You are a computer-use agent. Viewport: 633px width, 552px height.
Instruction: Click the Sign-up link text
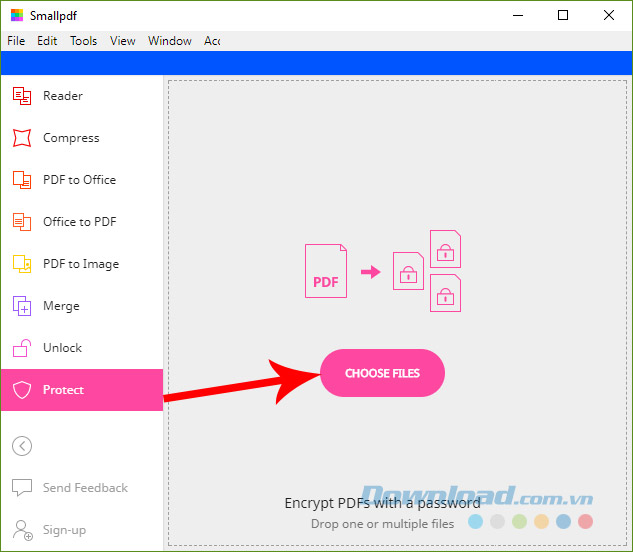[x=65, y=530]
